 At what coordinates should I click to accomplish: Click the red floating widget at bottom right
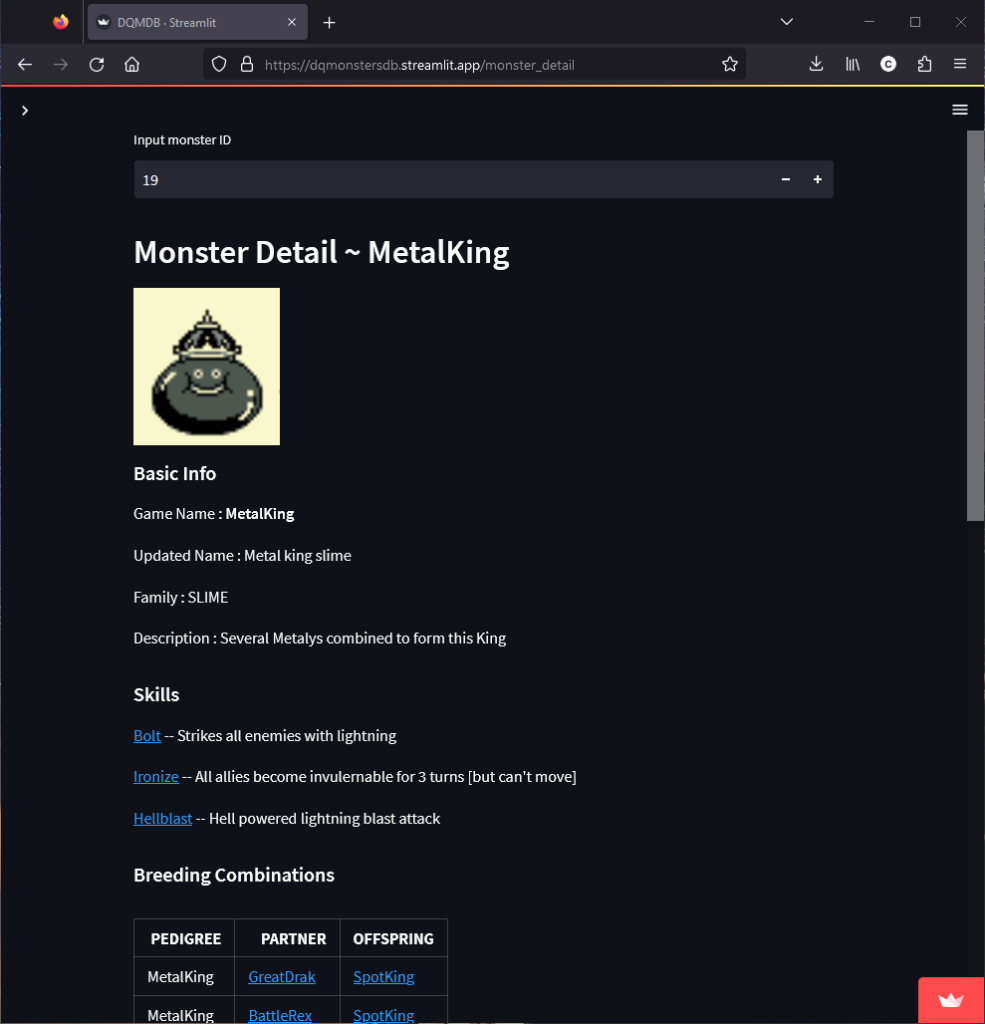949,999
